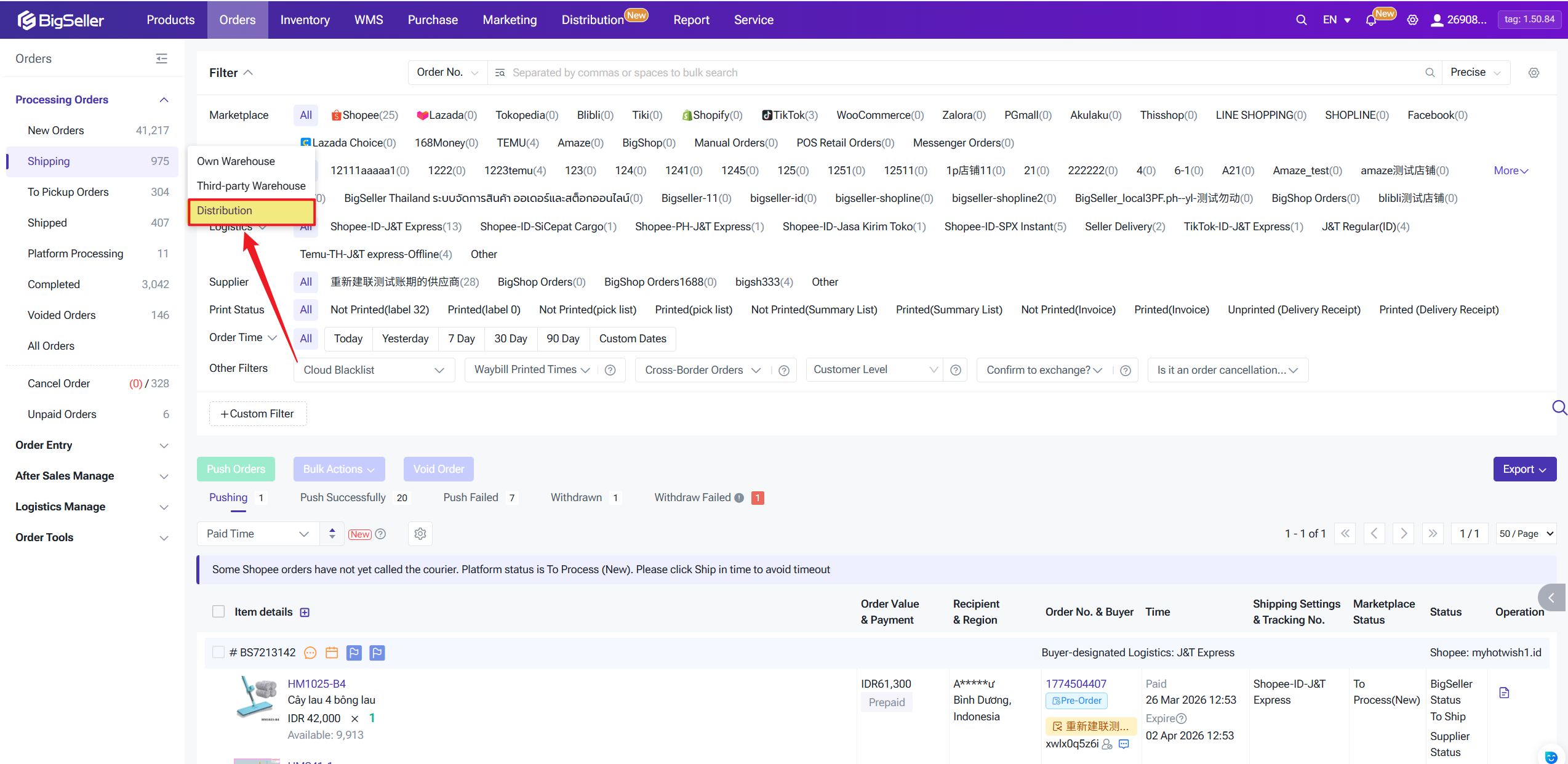
Task: Click the Custom Filter button
Action: tap(258, 414)
